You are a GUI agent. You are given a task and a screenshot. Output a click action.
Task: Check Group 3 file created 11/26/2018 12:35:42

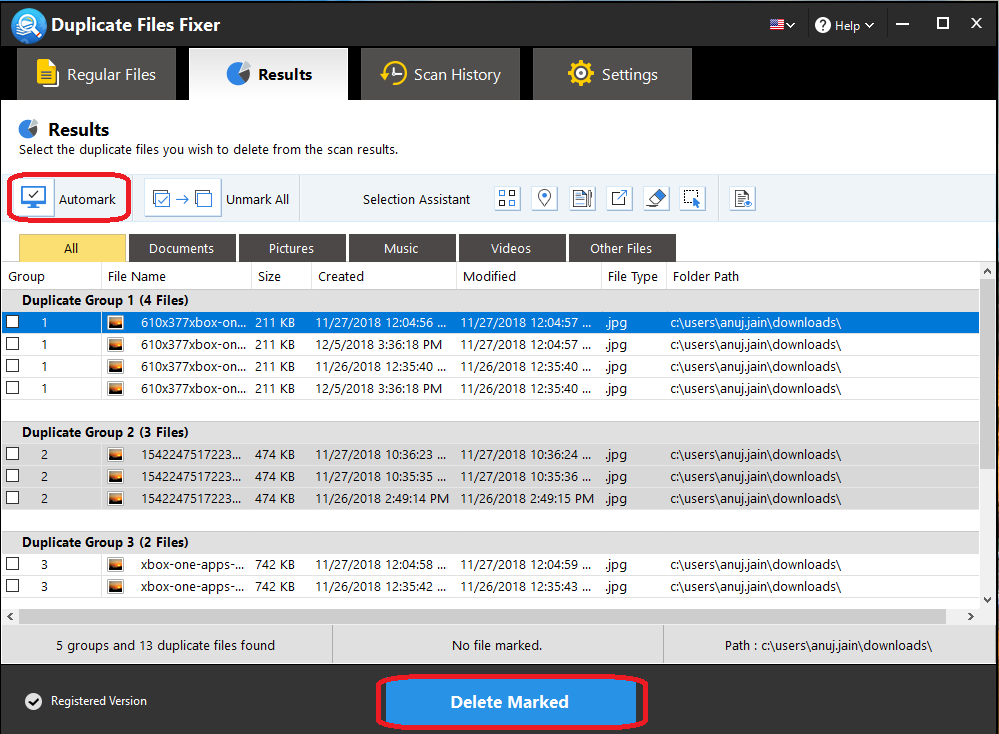pyautogui.click(x=13, y=586)
